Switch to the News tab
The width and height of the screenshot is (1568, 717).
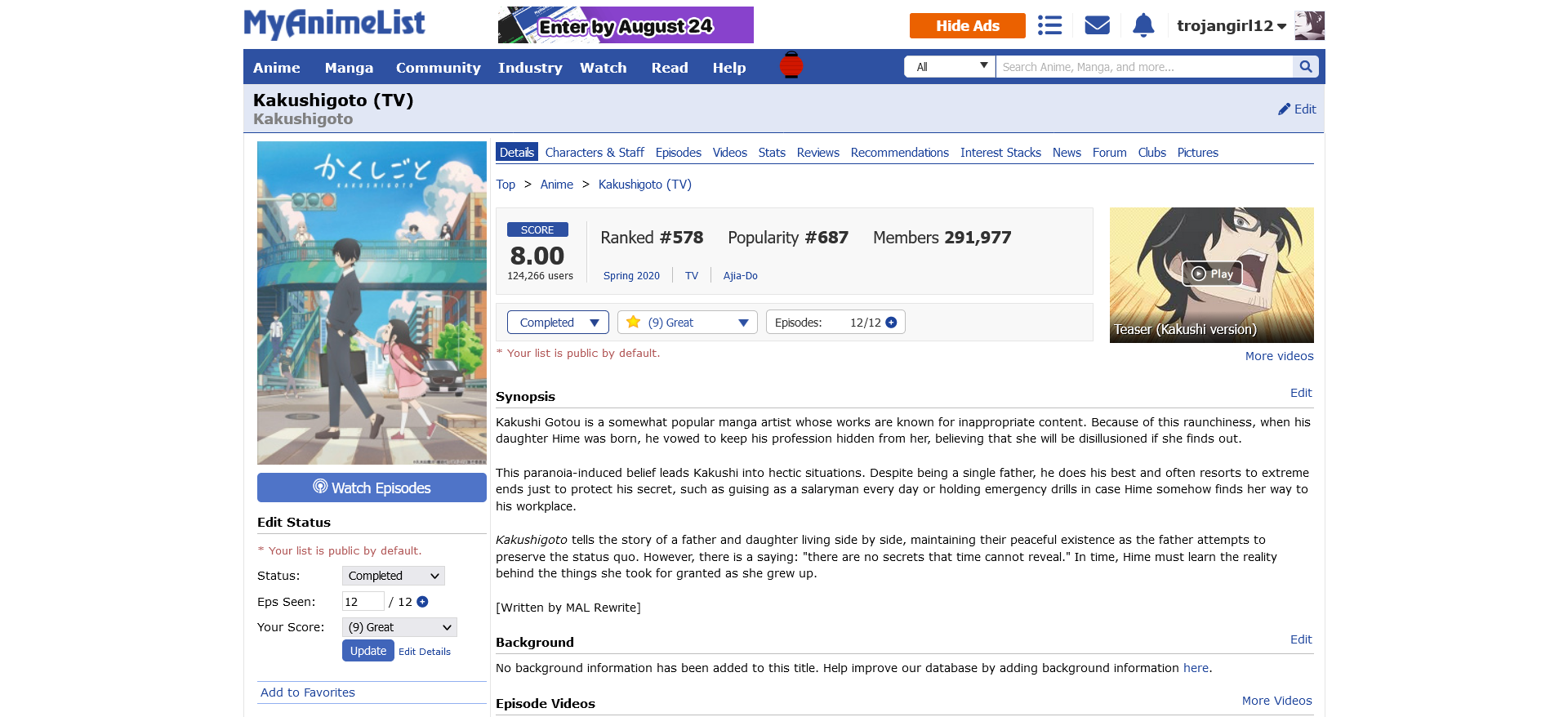pos(1067,153)
